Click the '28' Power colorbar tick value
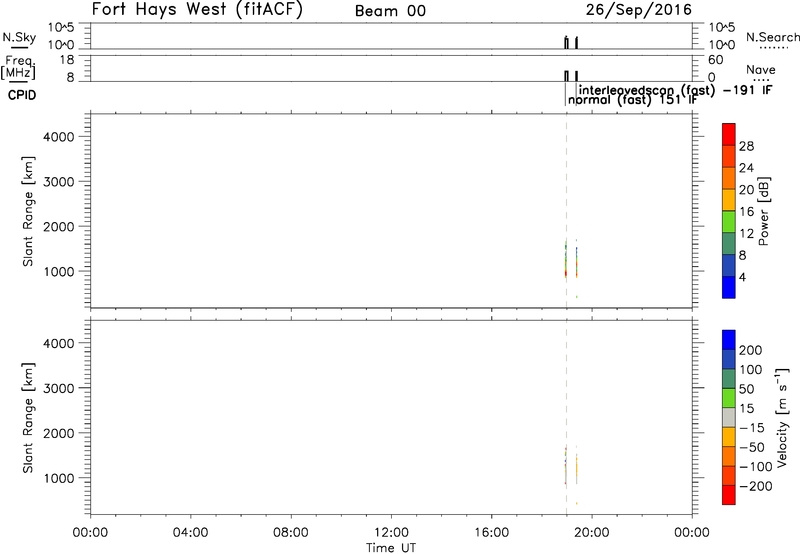This screenshot has height=554, width=800. point(746,146)
